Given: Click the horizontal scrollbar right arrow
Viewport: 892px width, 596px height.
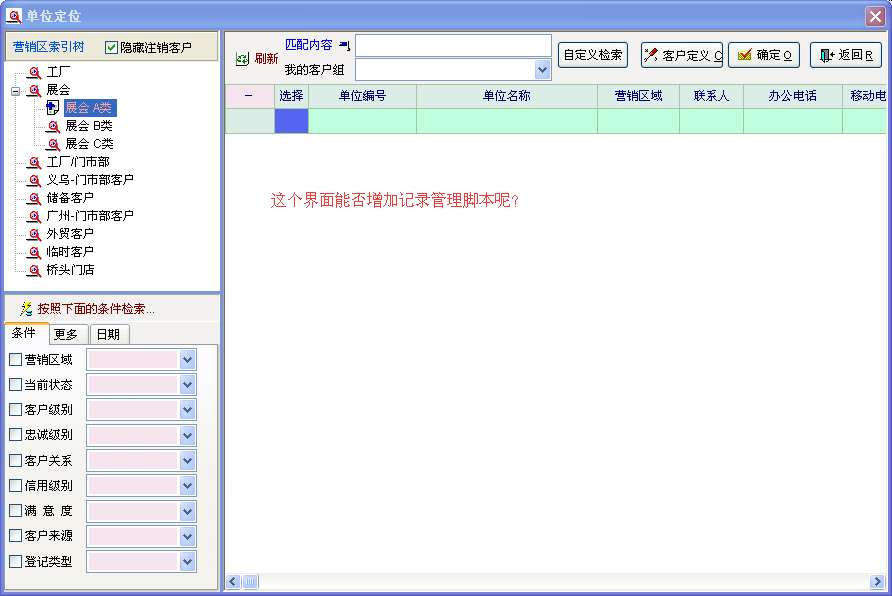Looking at the screenshot, I should tap(877, 581).
